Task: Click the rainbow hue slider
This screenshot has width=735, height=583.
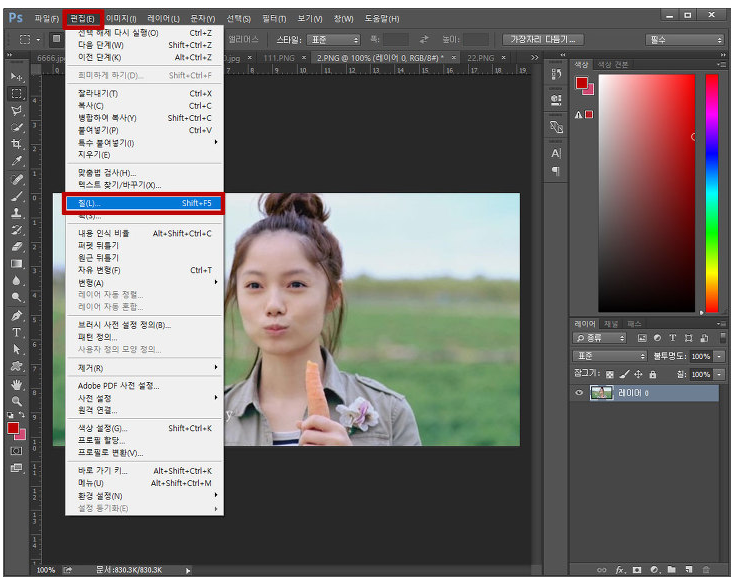Action: tap(712, 193)
